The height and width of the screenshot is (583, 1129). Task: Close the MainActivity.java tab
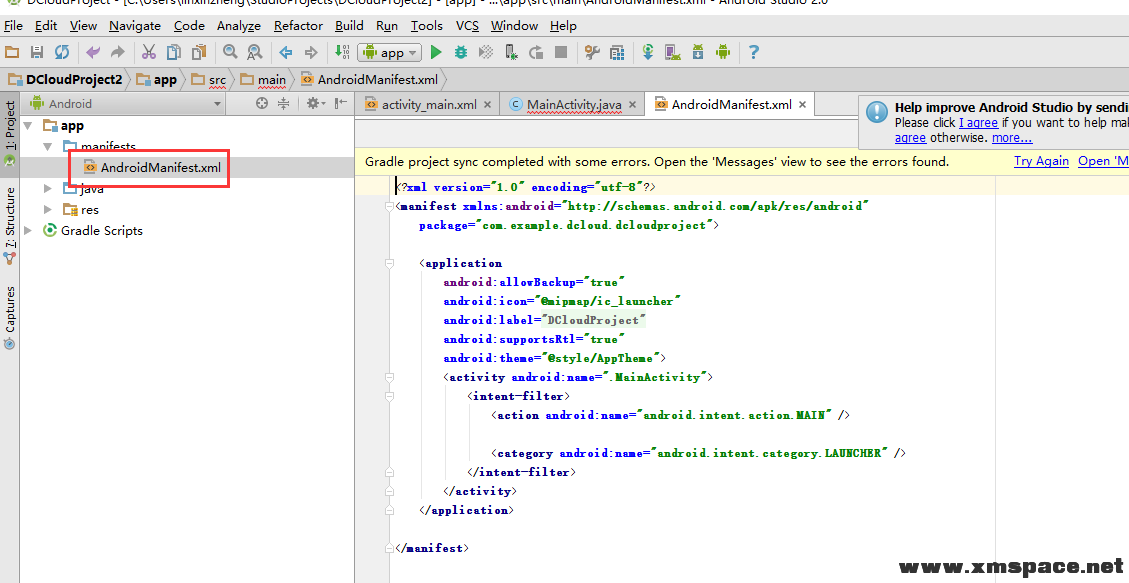point(632,104)
